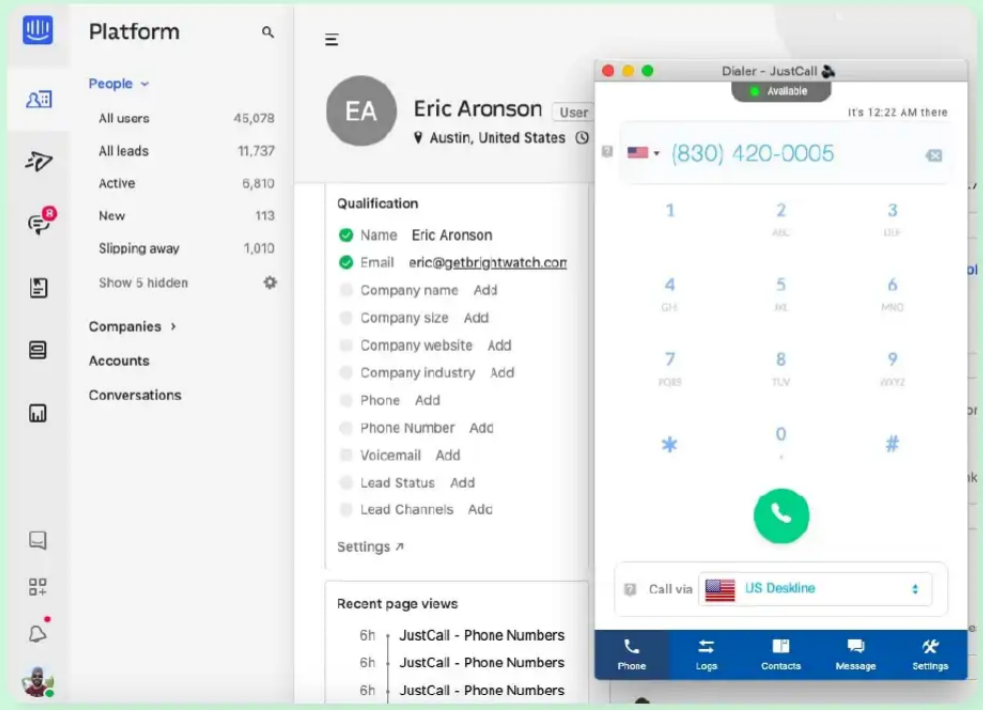Viewport: 983px width, 710px height.
Task: Toggle the Company size qualification circle
Action: coord(345,318)
